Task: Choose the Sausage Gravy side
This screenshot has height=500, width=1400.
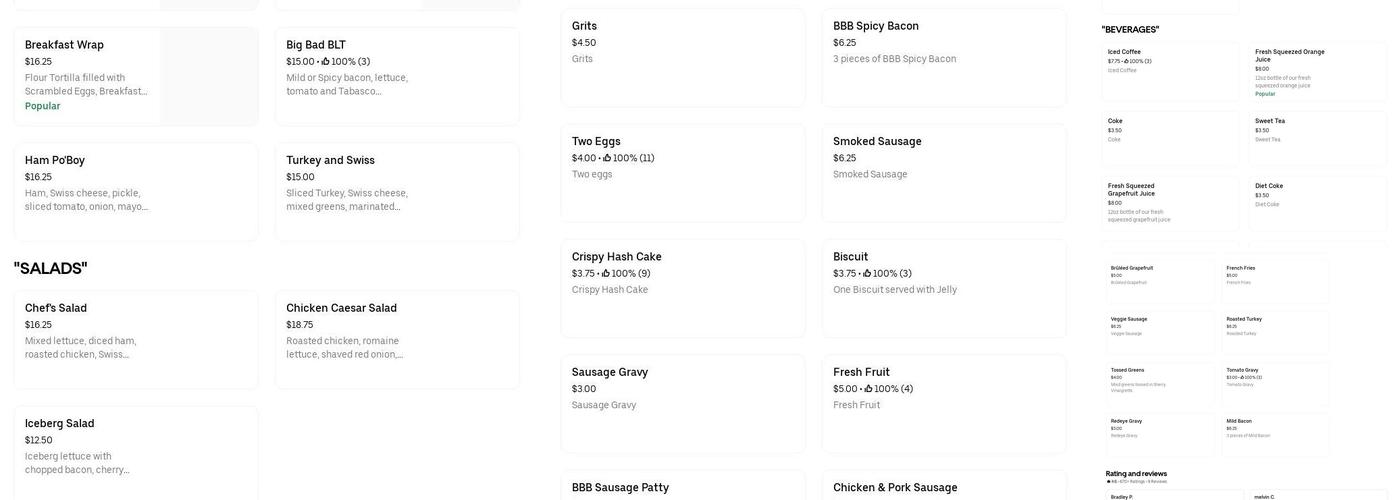Action: (x=683, y=404)
